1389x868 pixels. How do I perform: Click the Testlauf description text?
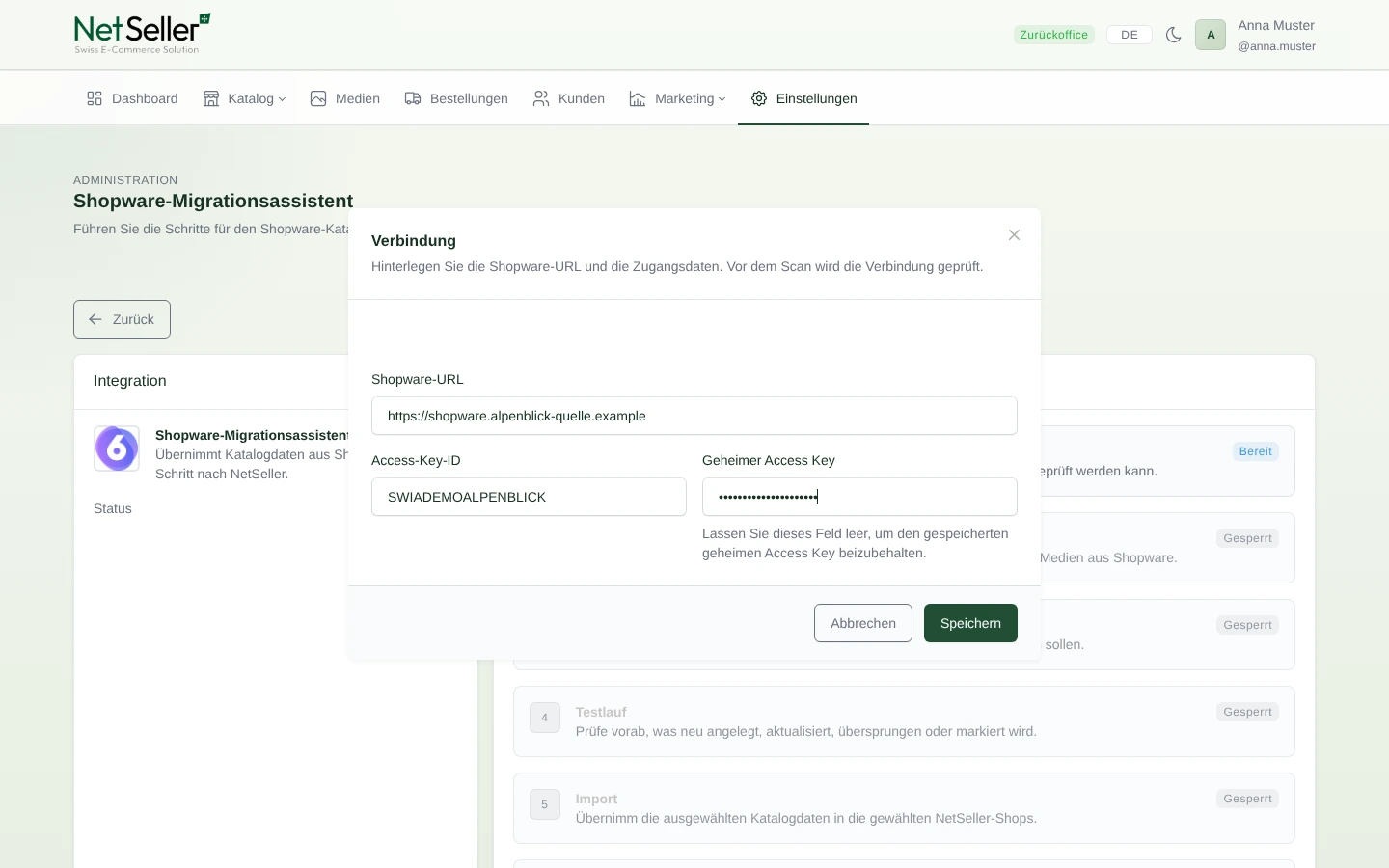[x=806, y=731]
